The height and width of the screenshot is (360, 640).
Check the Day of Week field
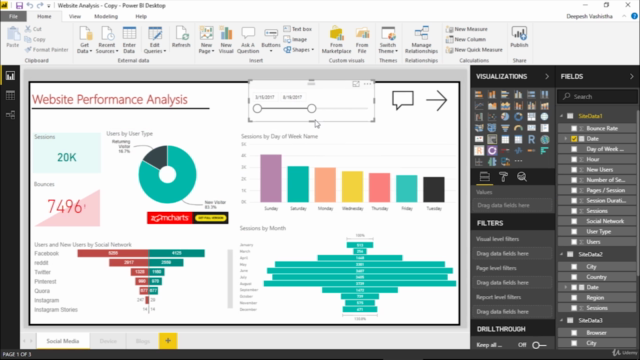pyautogui.click(x=574, y=149)
